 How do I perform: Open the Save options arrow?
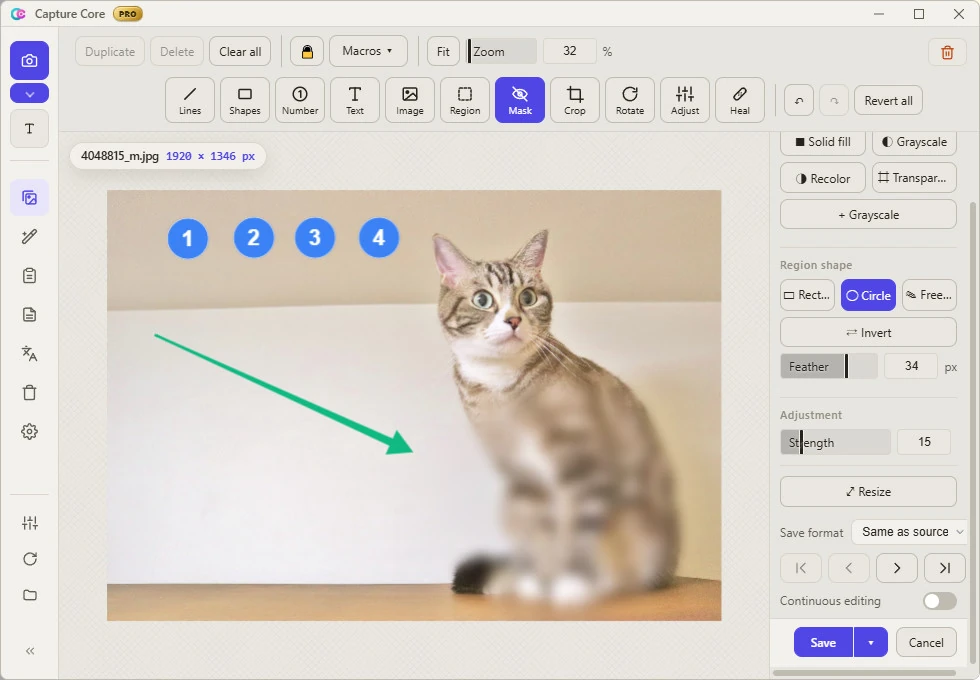[871, 642]
